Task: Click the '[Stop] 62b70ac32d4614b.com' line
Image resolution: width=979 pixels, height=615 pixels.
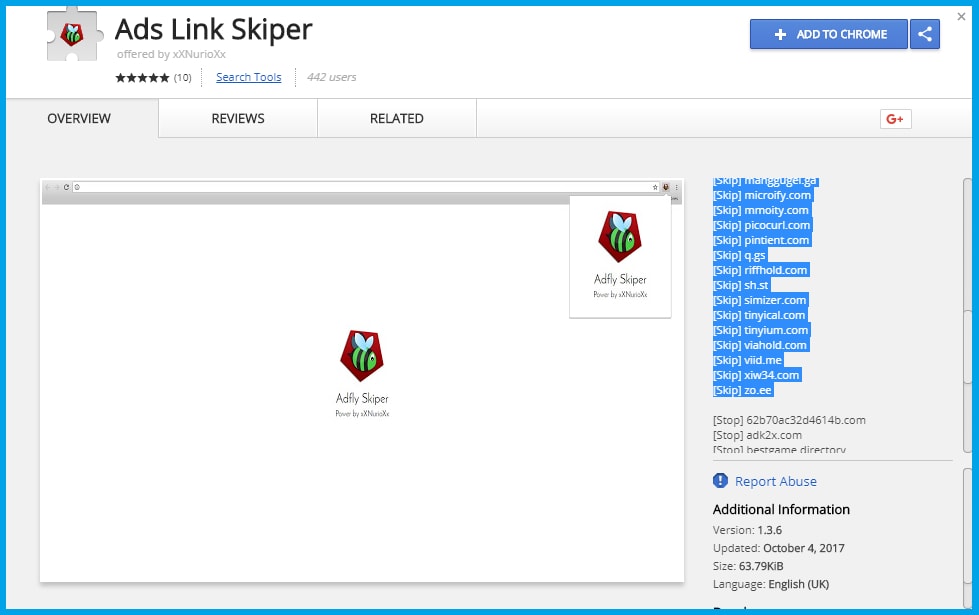Action: [x=789, y=420]
